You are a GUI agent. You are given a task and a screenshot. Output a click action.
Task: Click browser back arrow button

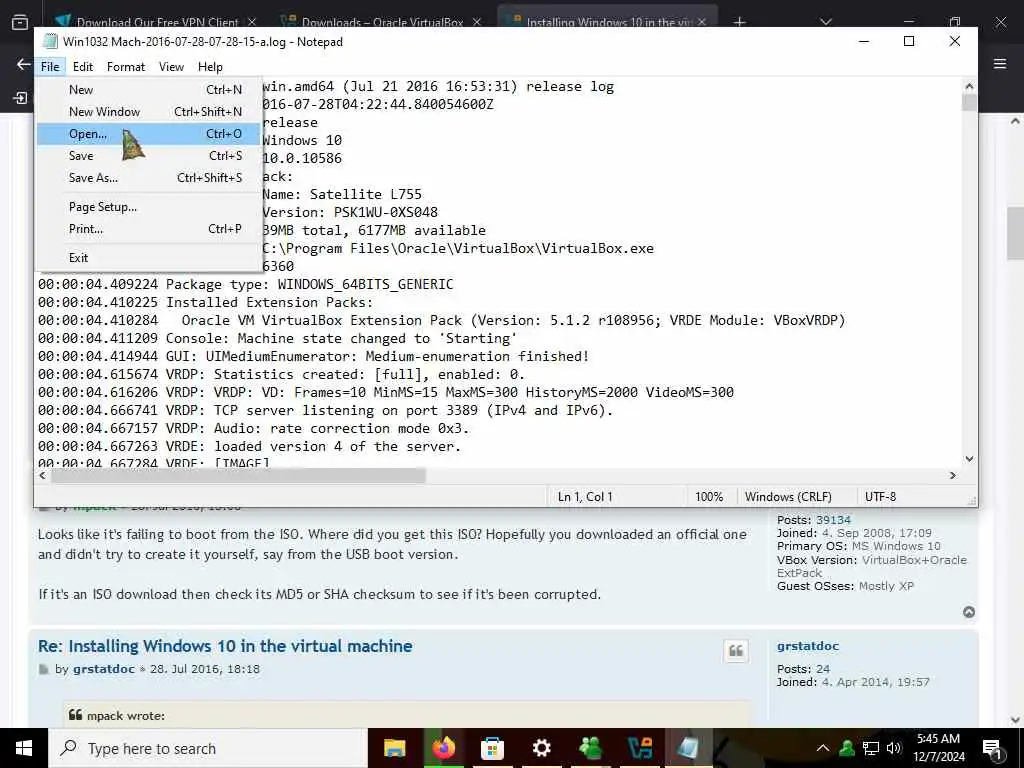(24, 64)
